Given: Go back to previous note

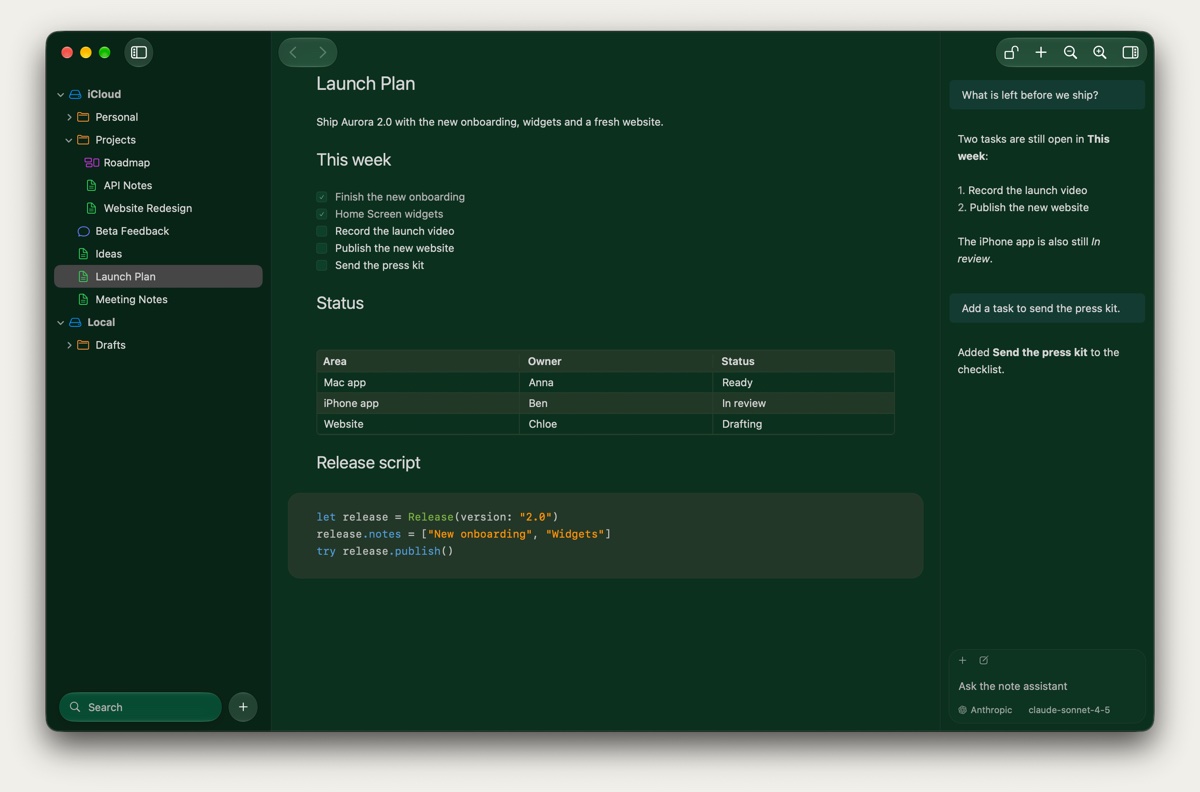Looking at the screenshot, I should point(293,52).
